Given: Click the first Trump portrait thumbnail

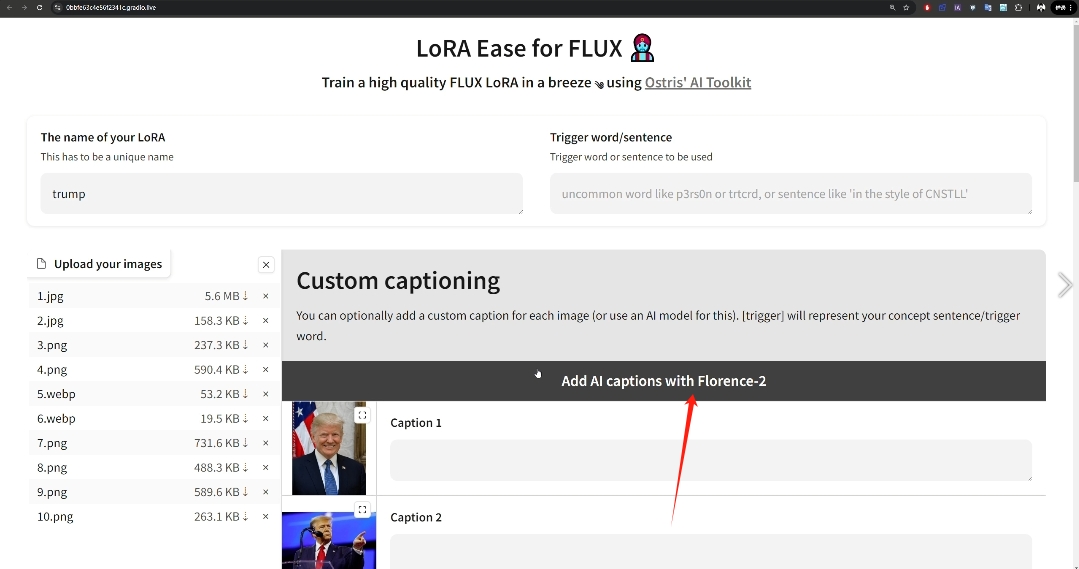Looking at the screenshot, I should (x=329, y=449).
